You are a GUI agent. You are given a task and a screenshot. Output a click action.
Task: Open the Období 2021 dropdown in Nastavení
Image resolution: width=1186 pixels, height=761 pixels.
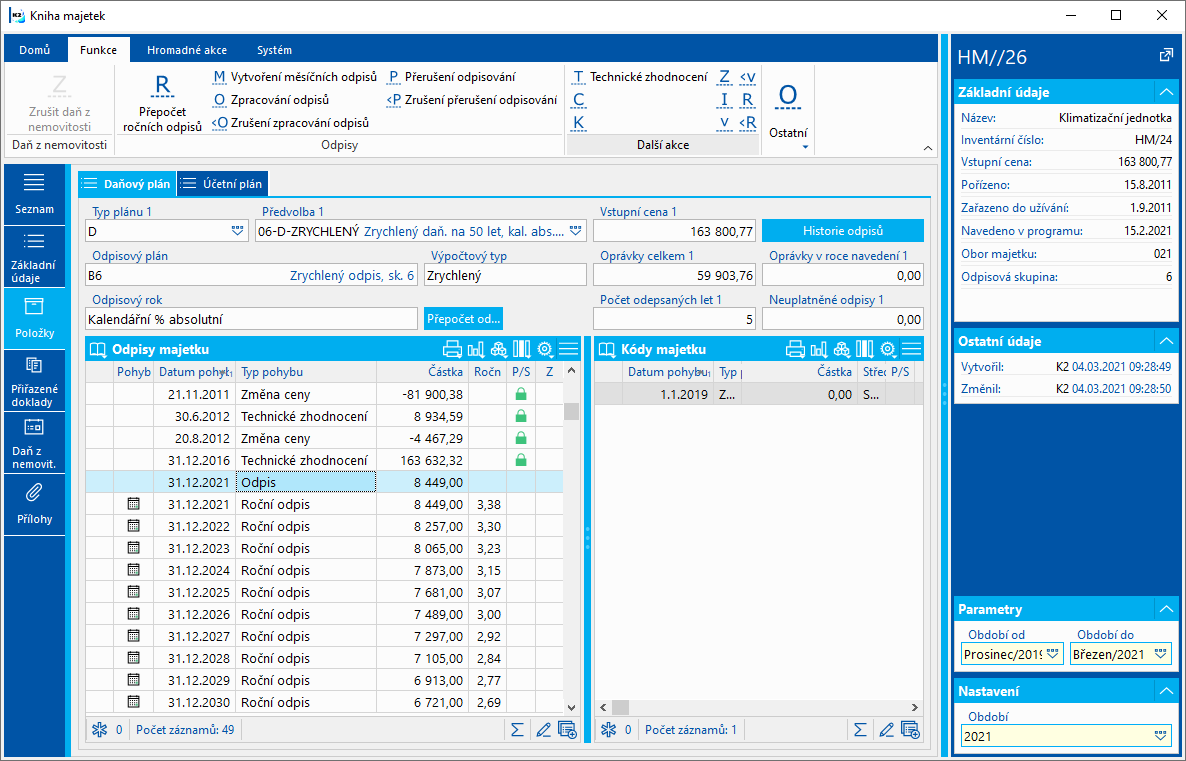point(1161,735)
